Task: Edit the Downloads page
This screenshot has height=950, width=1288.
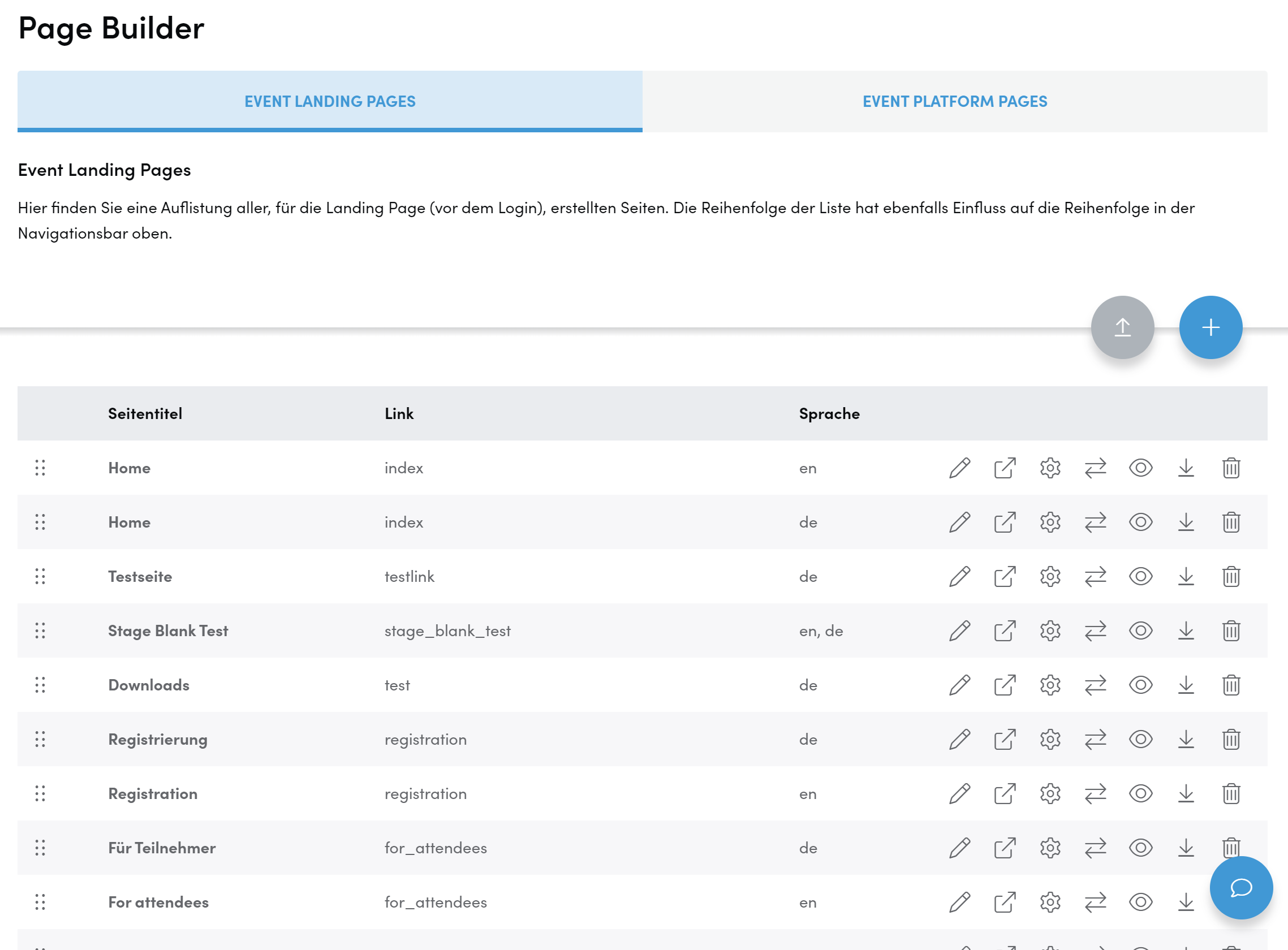Action: coord(959,685)
